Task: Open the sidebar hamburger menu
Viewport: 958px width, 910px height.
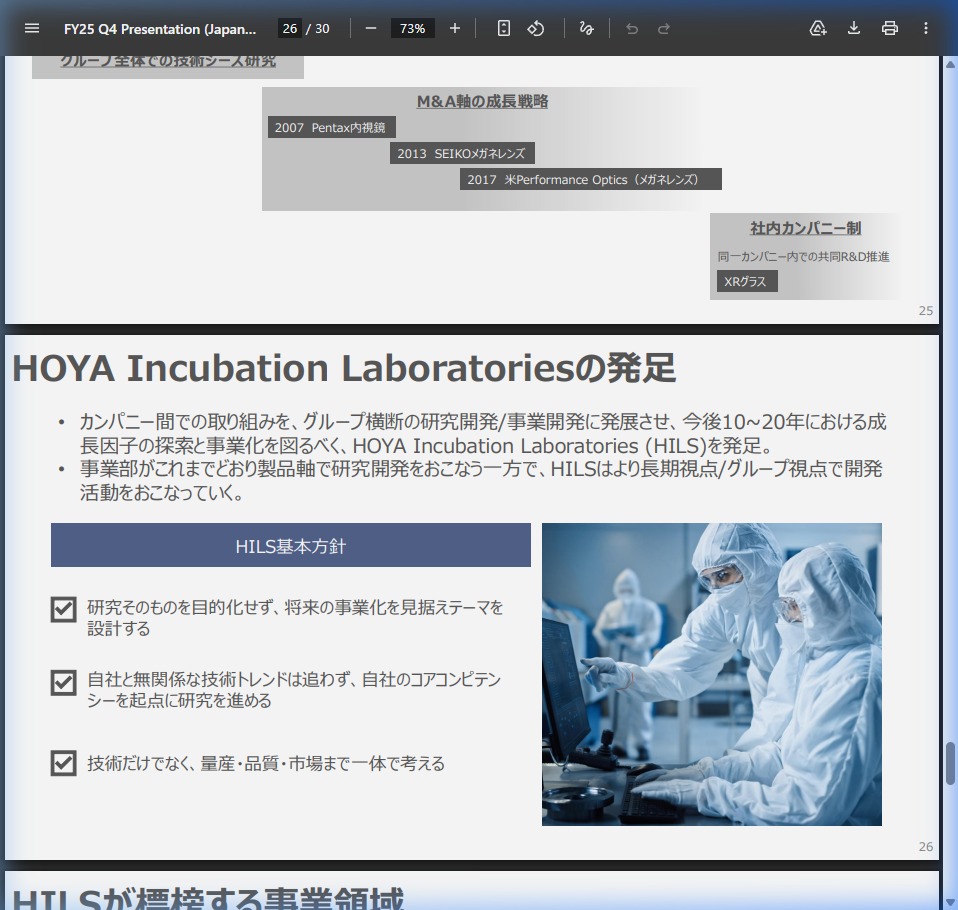Action: (32, 29)
